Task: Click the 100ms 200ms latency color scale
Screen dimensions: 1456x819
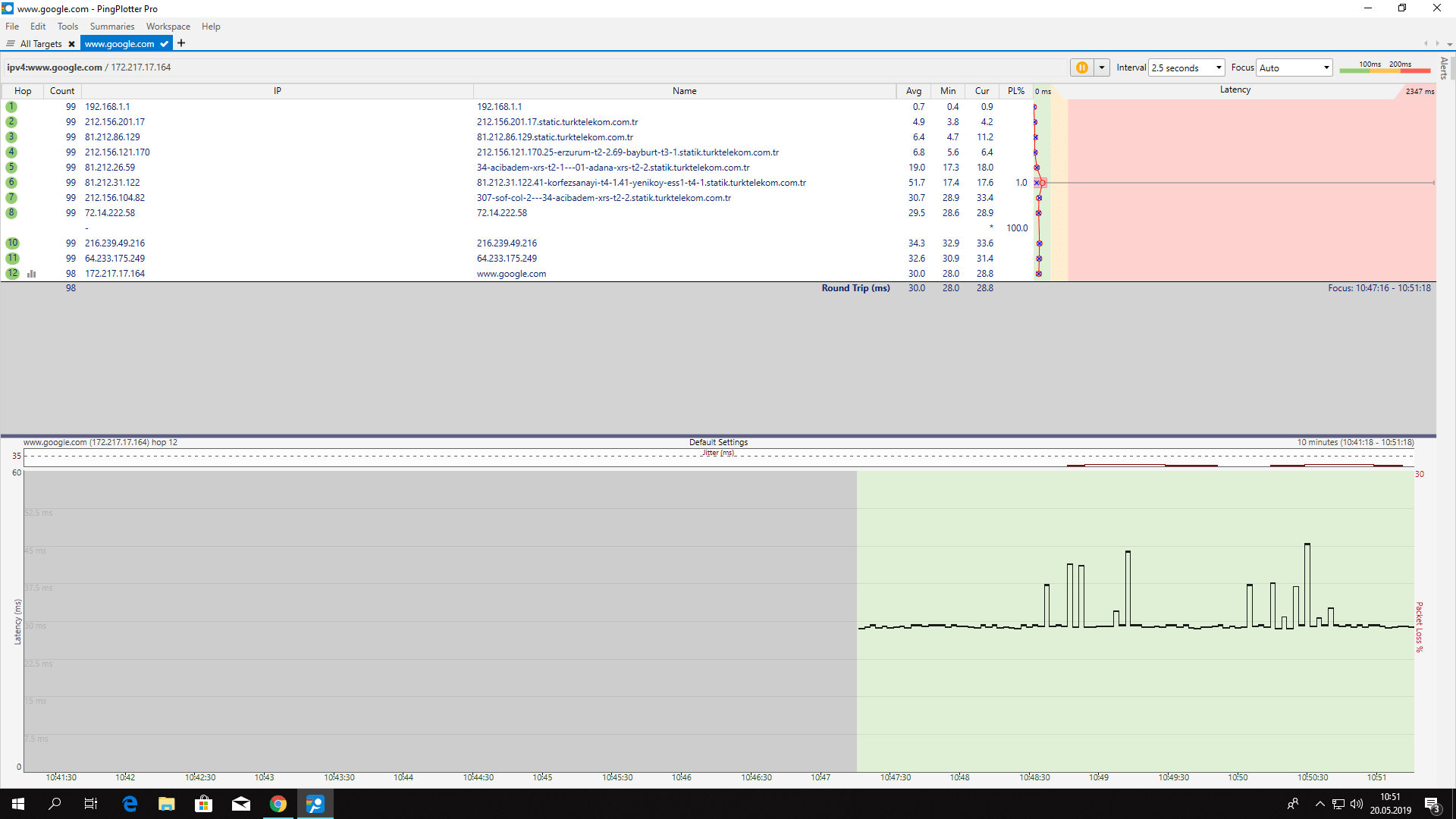Action: tap(1384, 67)
